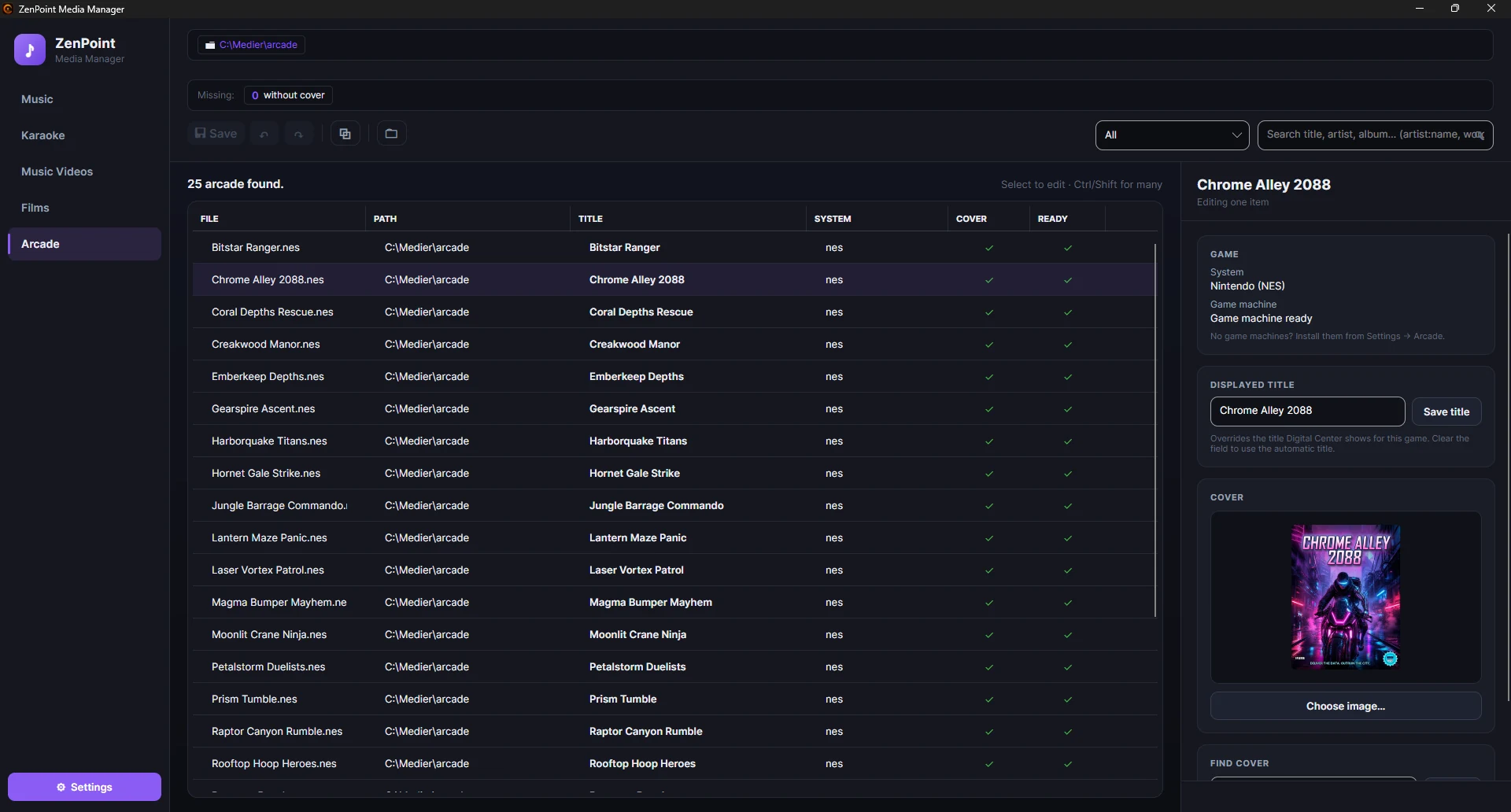Click the ready checkmark for Gearspire Ascent
This screenshot has width=1511, height=812.
(x=1068, y=409)
